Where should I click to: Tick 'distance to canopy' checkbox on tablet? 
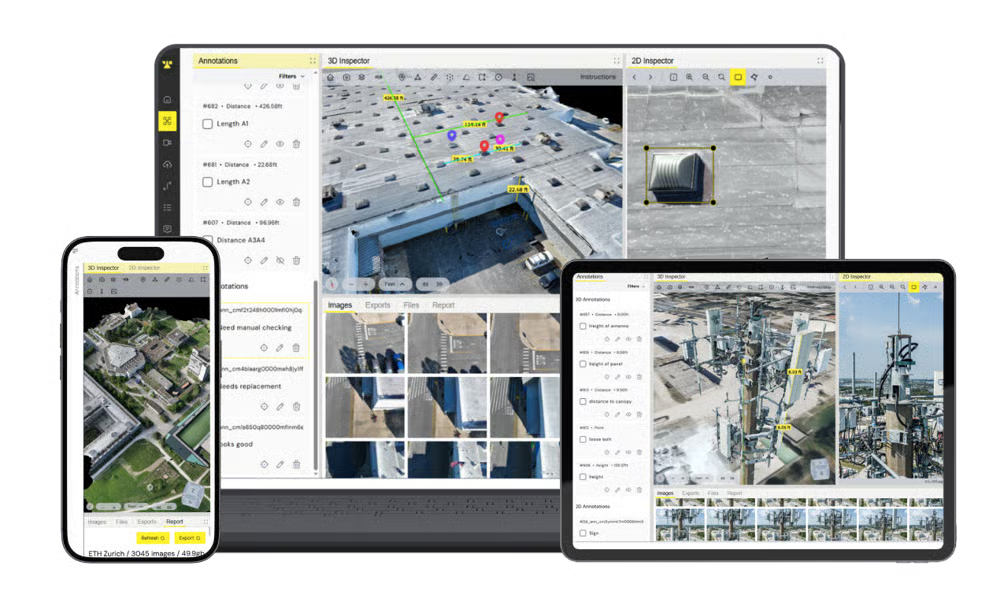pyautogui.click(x=583, y=402)
